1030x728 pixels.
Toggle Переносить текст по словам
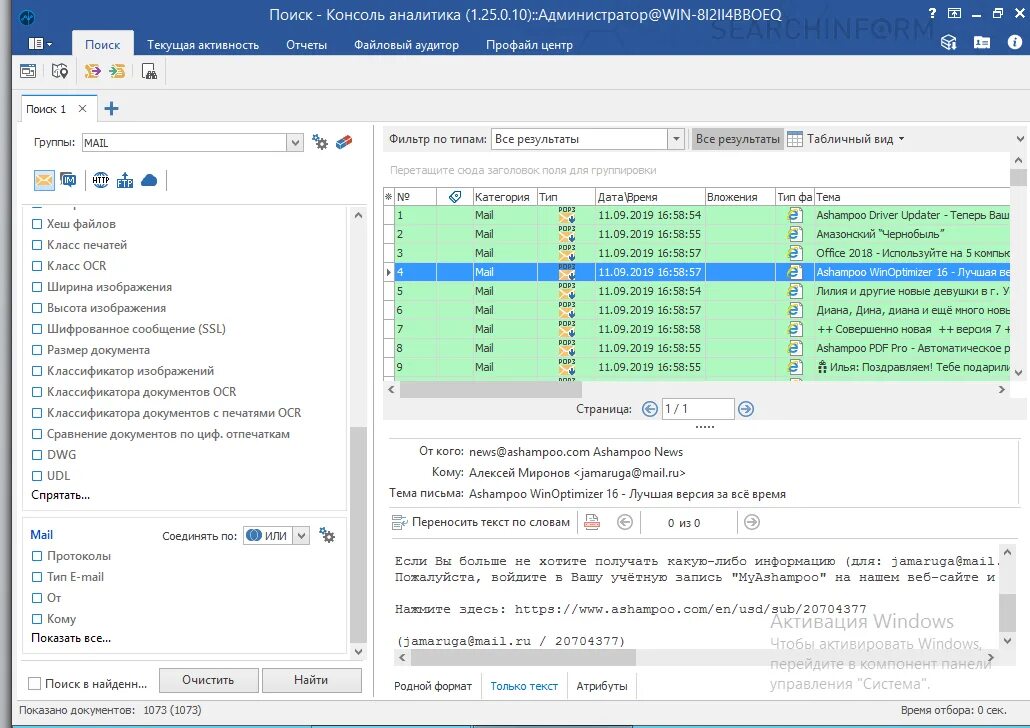point(481,522)
